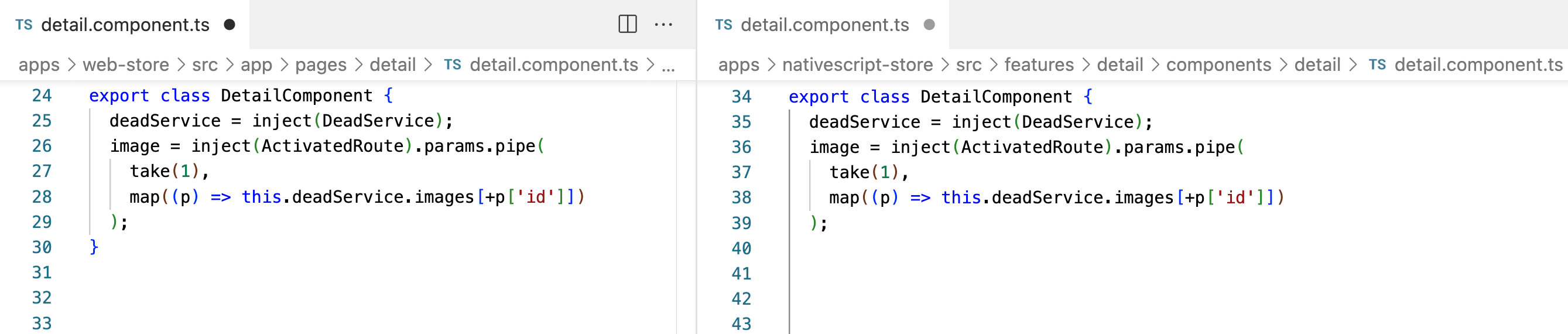
Task: Click detail.component.ts in right breadcrumb
Action: pyautogui.click(x=1478, y=64)
